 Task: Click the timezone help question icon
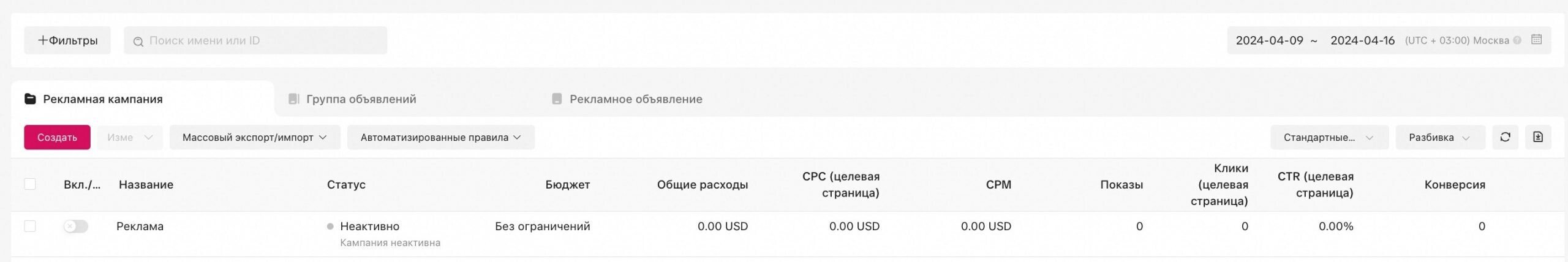1517,40
